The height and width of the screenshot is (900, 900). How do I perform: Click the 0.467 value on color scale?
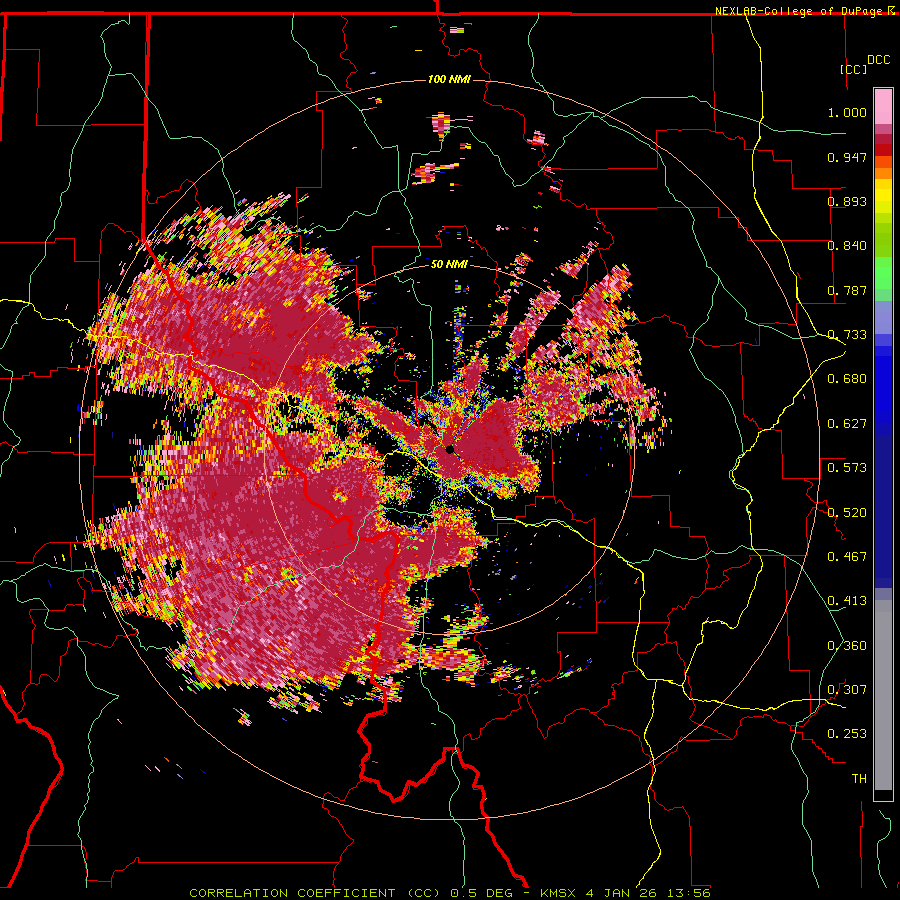pos(847,557)
